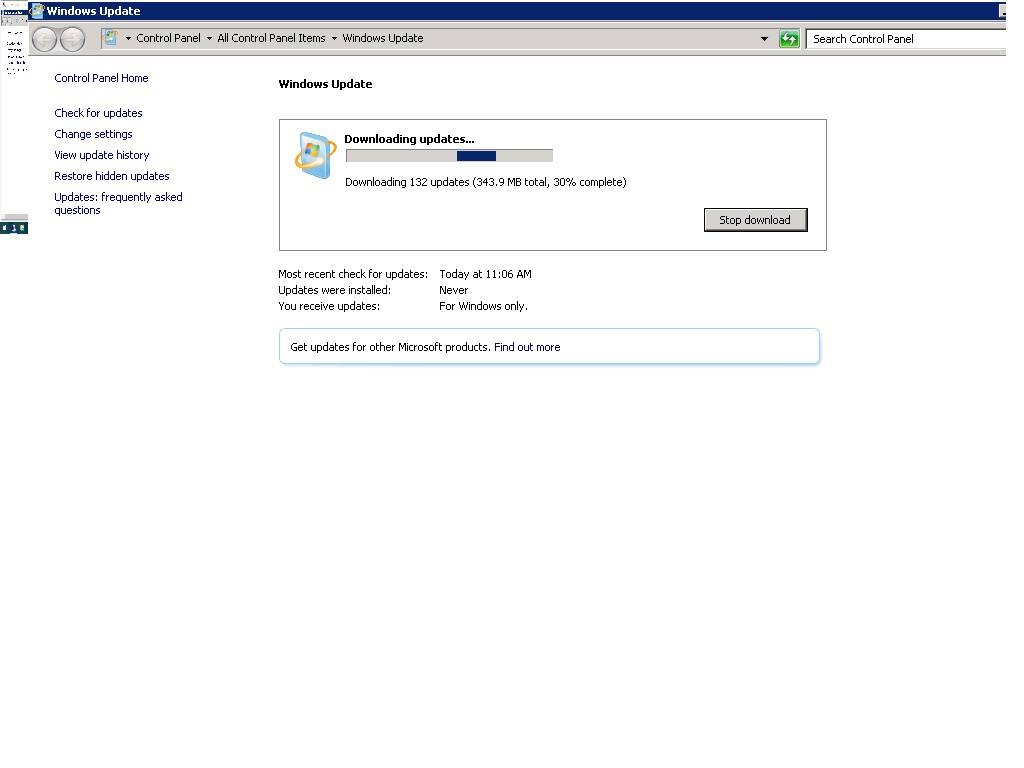The width and height of the screenshot is (1024, 768).
Task: Select Windows Update breadcrumb
Action: [x=383, y=38]
